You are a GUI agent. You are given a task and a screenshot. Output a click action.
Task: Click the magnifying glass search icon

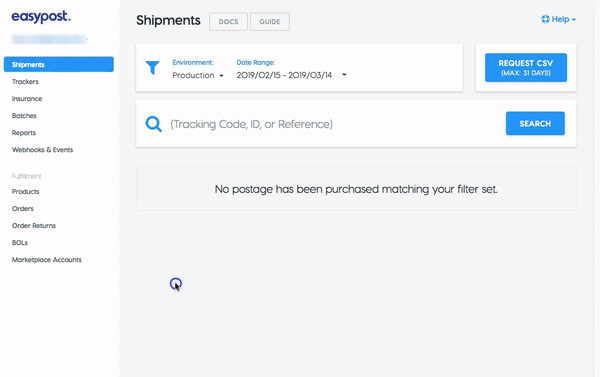pyautogui.click(x=153, y=124)
